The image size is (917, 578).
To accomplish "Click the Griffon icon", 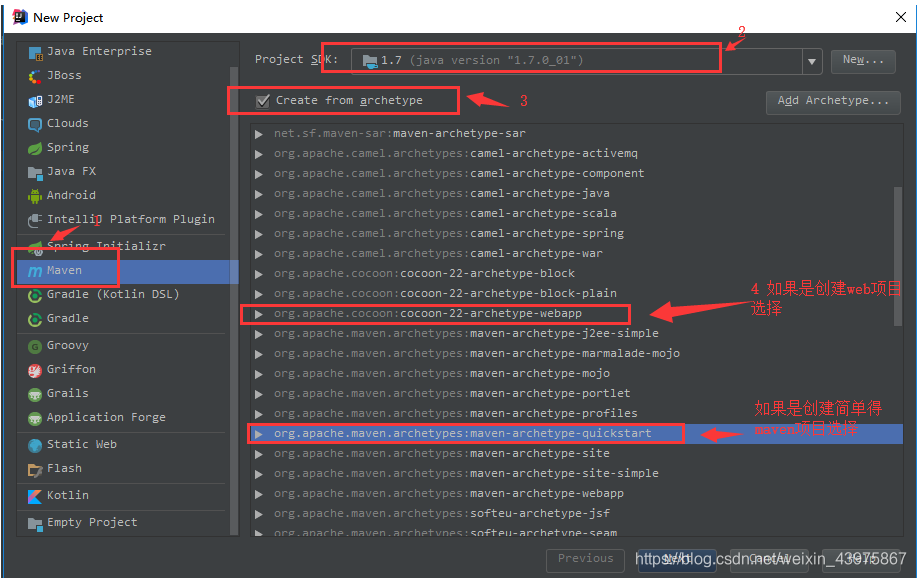I will tap(35, 370).
